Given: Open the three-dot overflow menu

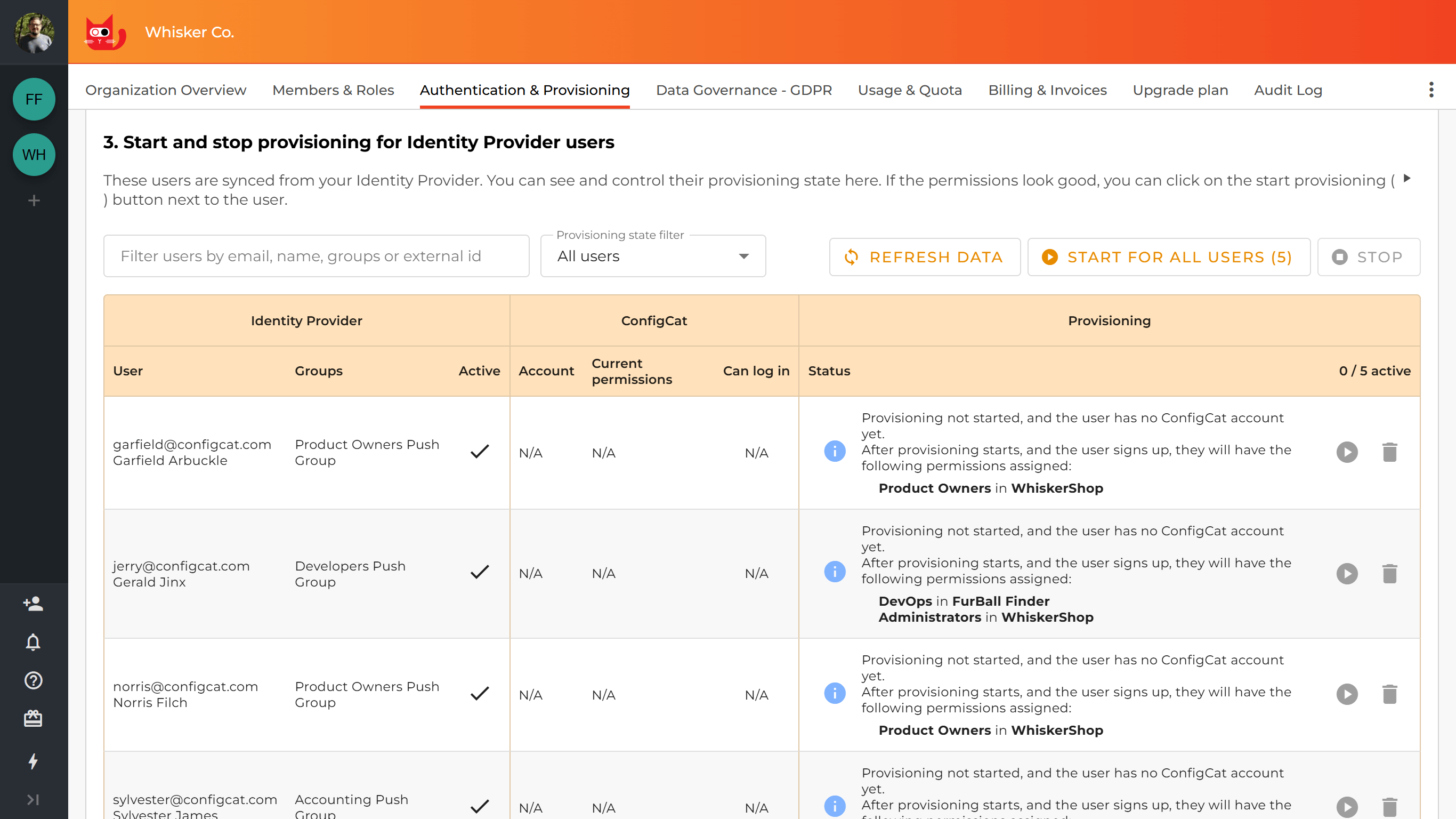Looking at the screenshot, I should click(1431, 90).
